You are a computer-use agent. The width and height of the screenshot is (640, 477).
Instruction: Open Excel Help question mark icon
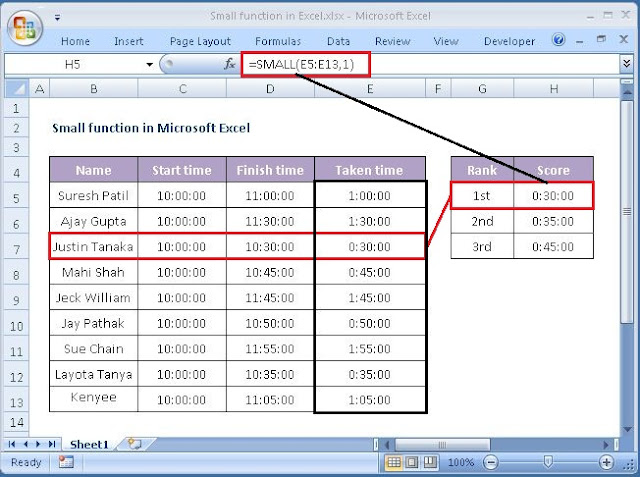[558, 40]
